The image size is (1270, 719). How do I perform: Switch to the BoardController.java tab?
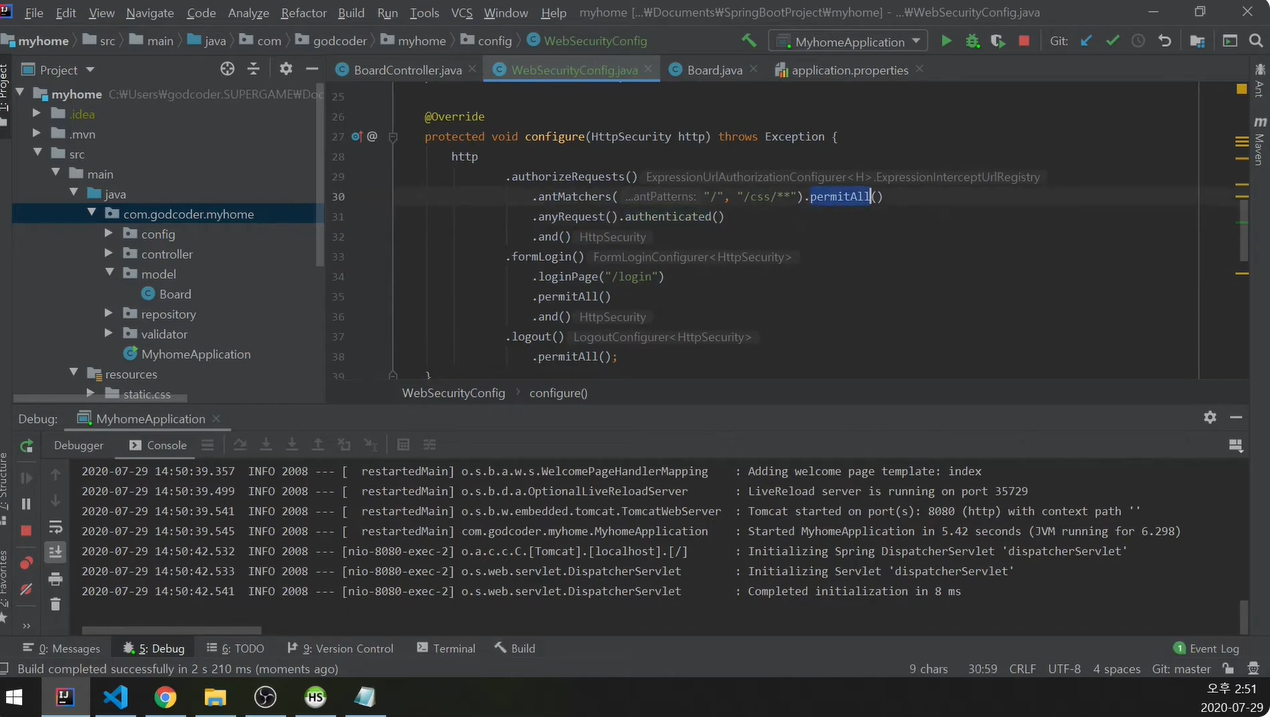pyautogui.click(x=408, y=70)
